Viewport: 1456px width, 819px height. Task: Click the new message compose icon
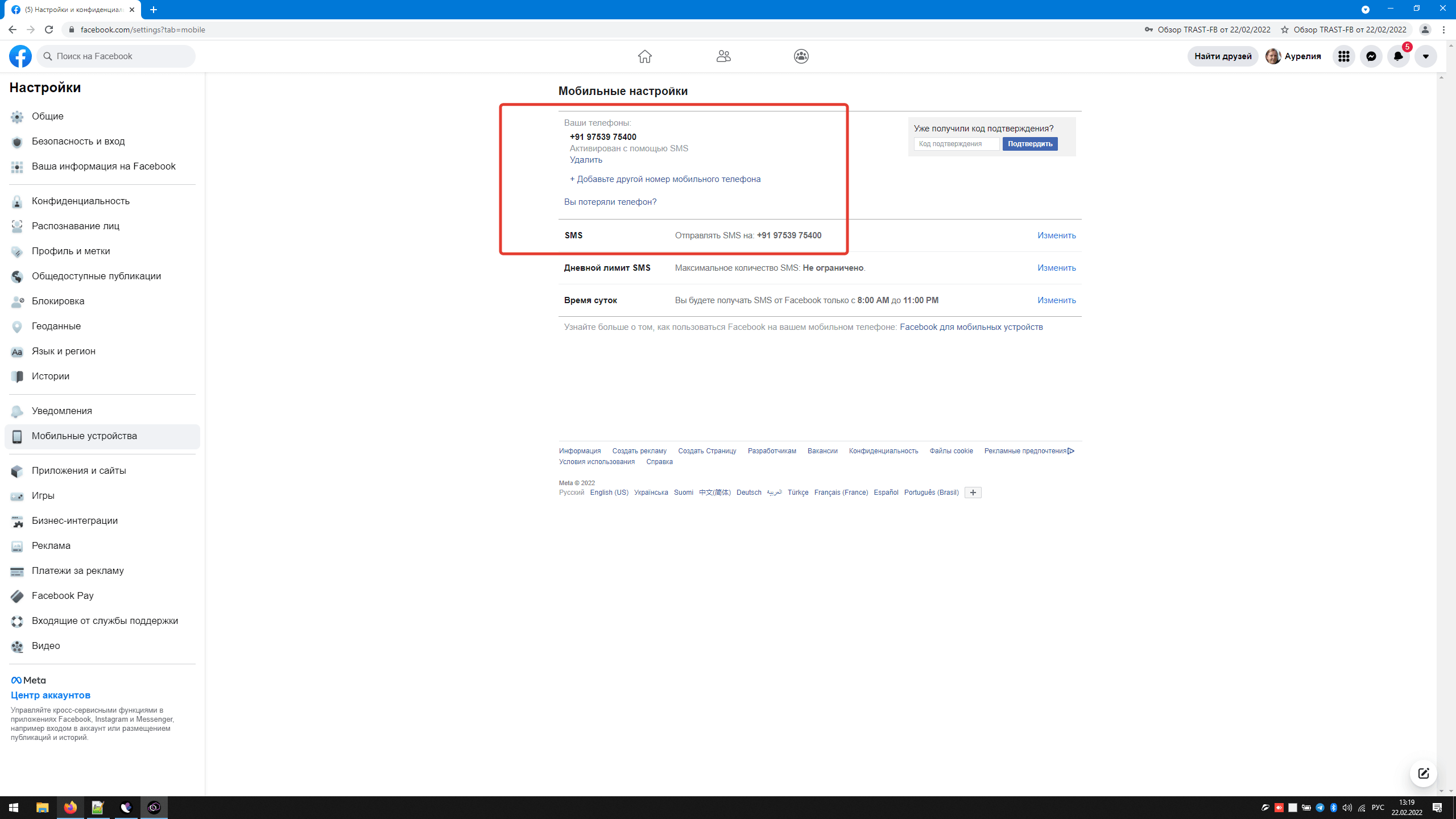point(1424,773)
